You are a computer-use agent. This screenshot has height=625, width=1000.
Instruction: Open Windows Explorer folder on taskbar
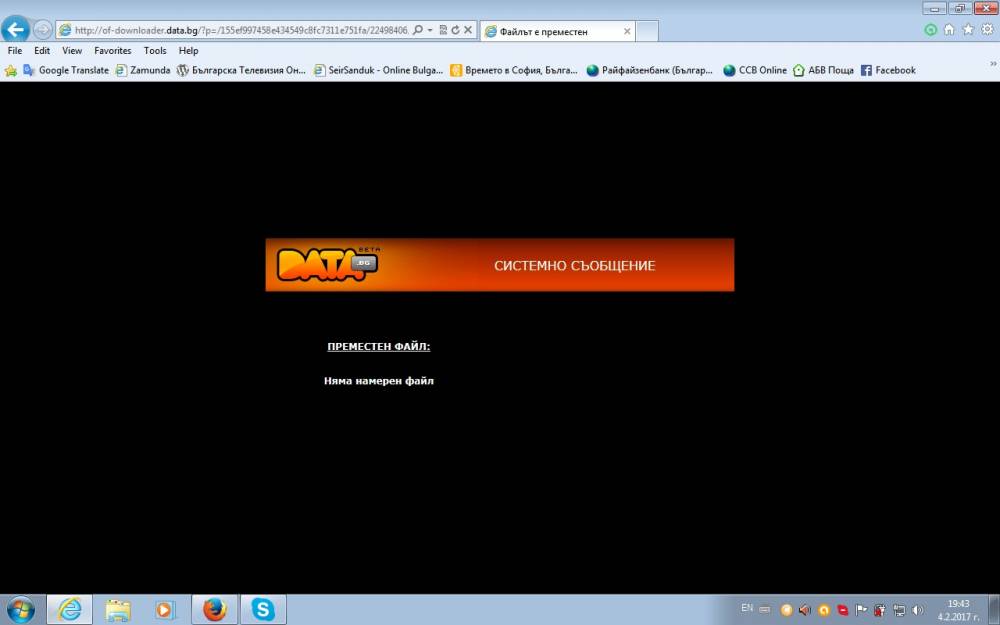point(118,610)
